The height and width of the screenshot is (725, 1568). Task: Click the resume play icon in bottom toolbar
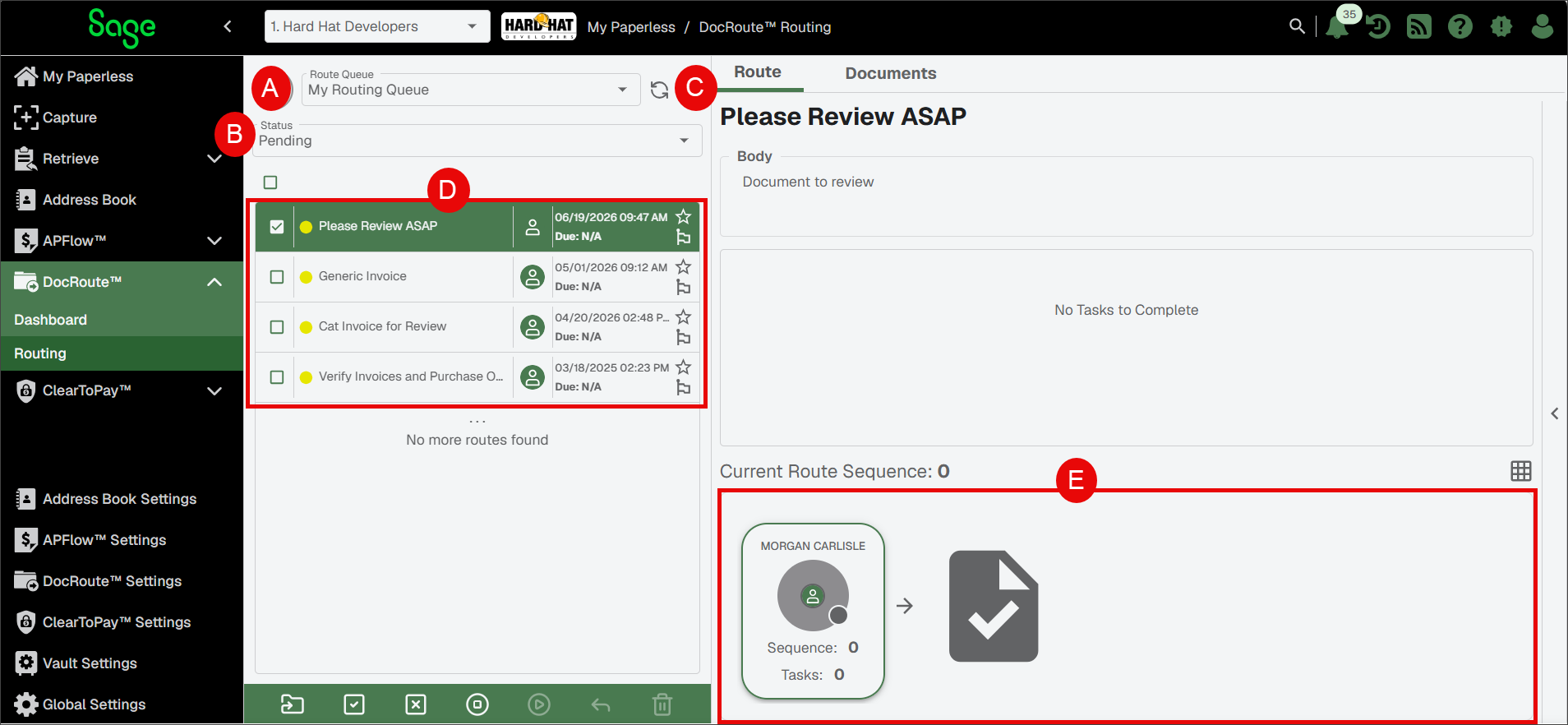point(539,704)
